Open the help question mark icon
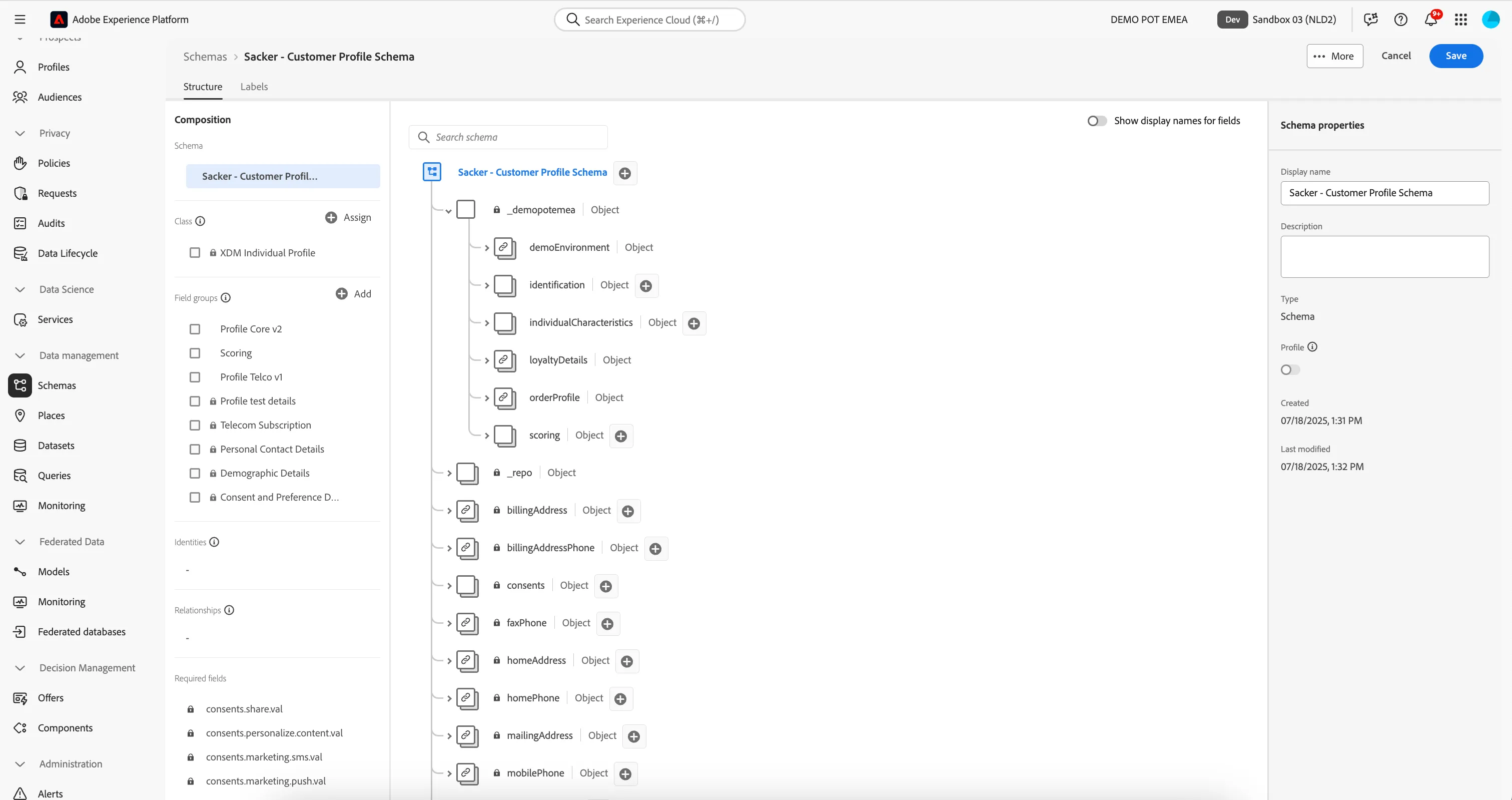The image size is (1512, 800). [x=1400, y=20]
